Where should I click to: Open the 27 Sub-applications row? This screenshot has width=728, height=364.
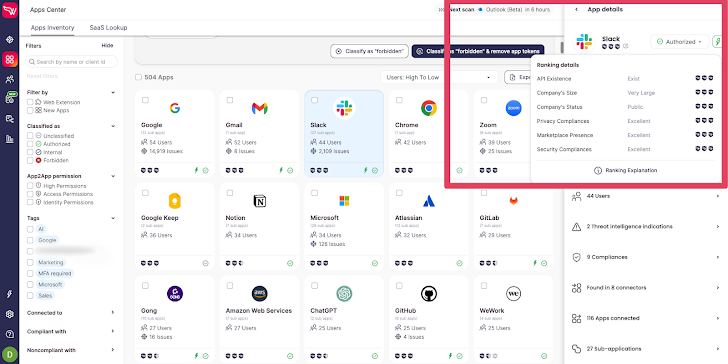(x=646, y=349)
